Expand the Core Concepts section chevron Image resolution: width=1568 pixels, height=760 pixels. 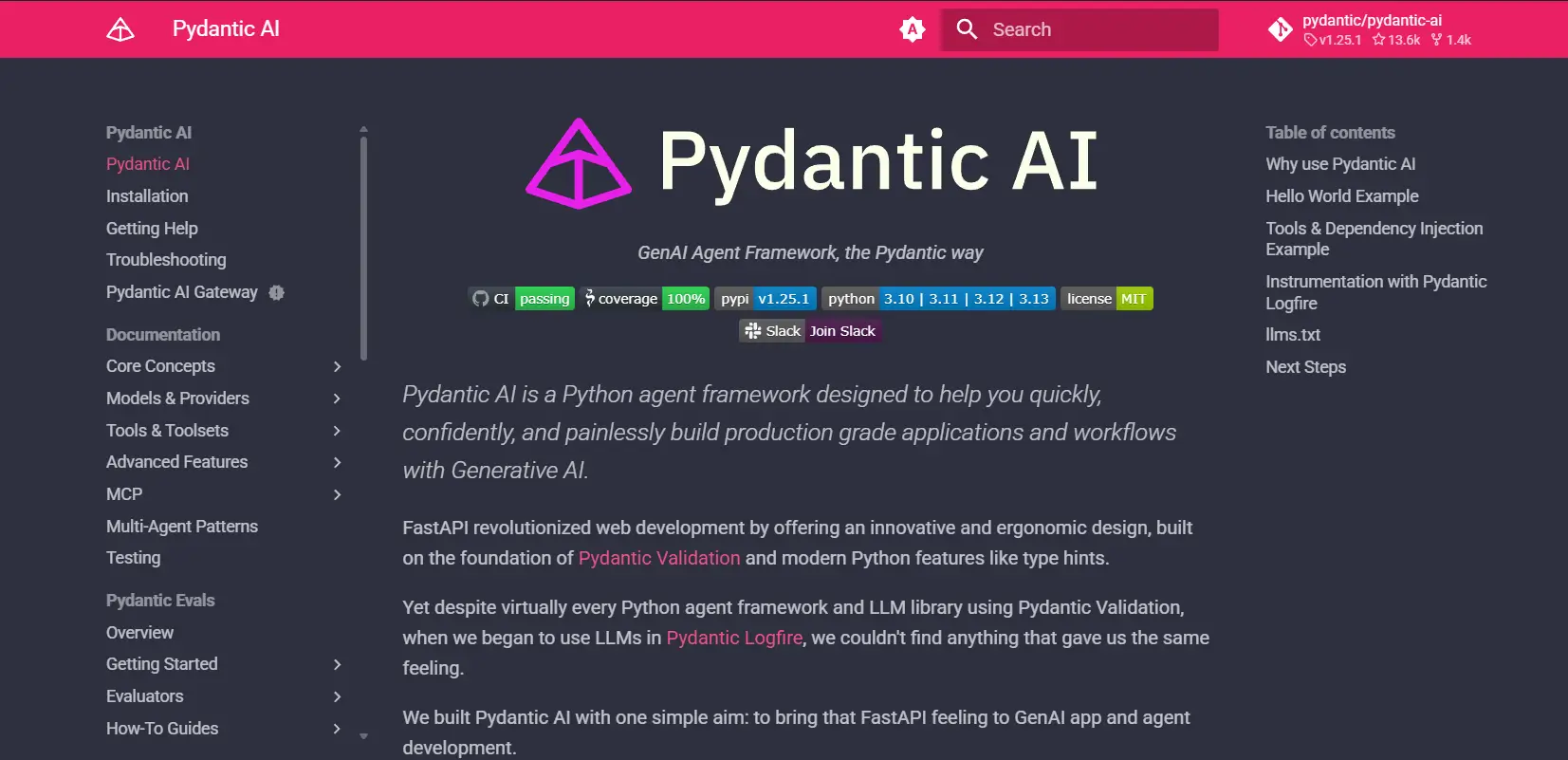pos(337,366)
